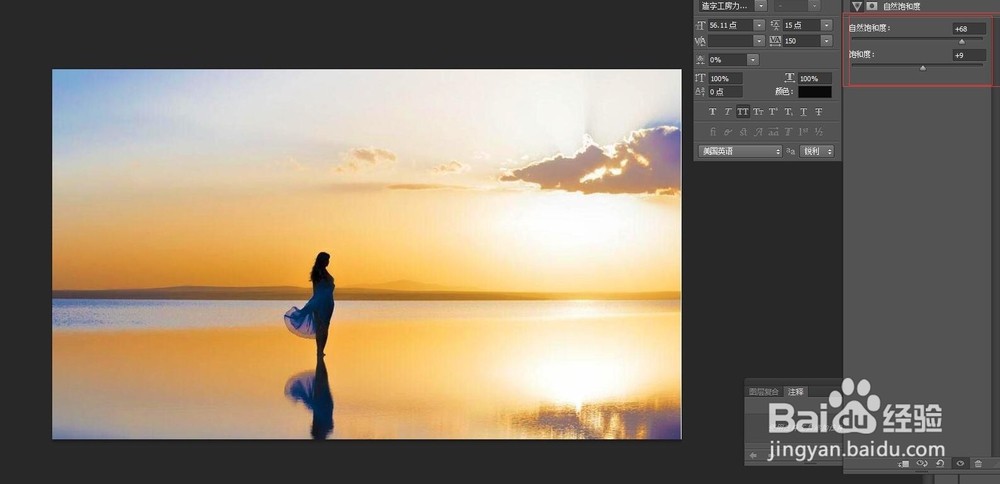Open leading dropdown at 15 点

tap(827, 25)
